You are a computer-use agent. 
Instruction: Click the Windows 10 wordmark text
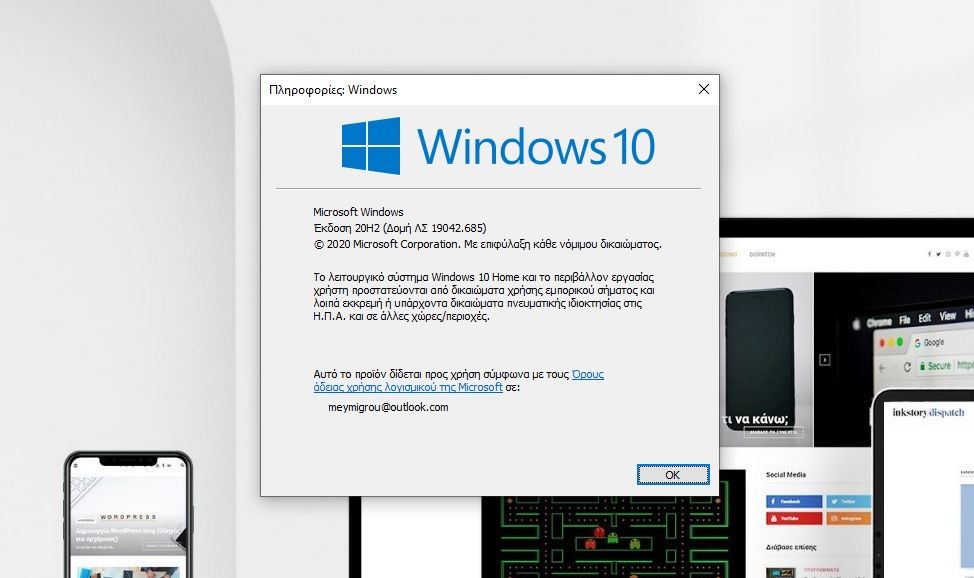536,147
